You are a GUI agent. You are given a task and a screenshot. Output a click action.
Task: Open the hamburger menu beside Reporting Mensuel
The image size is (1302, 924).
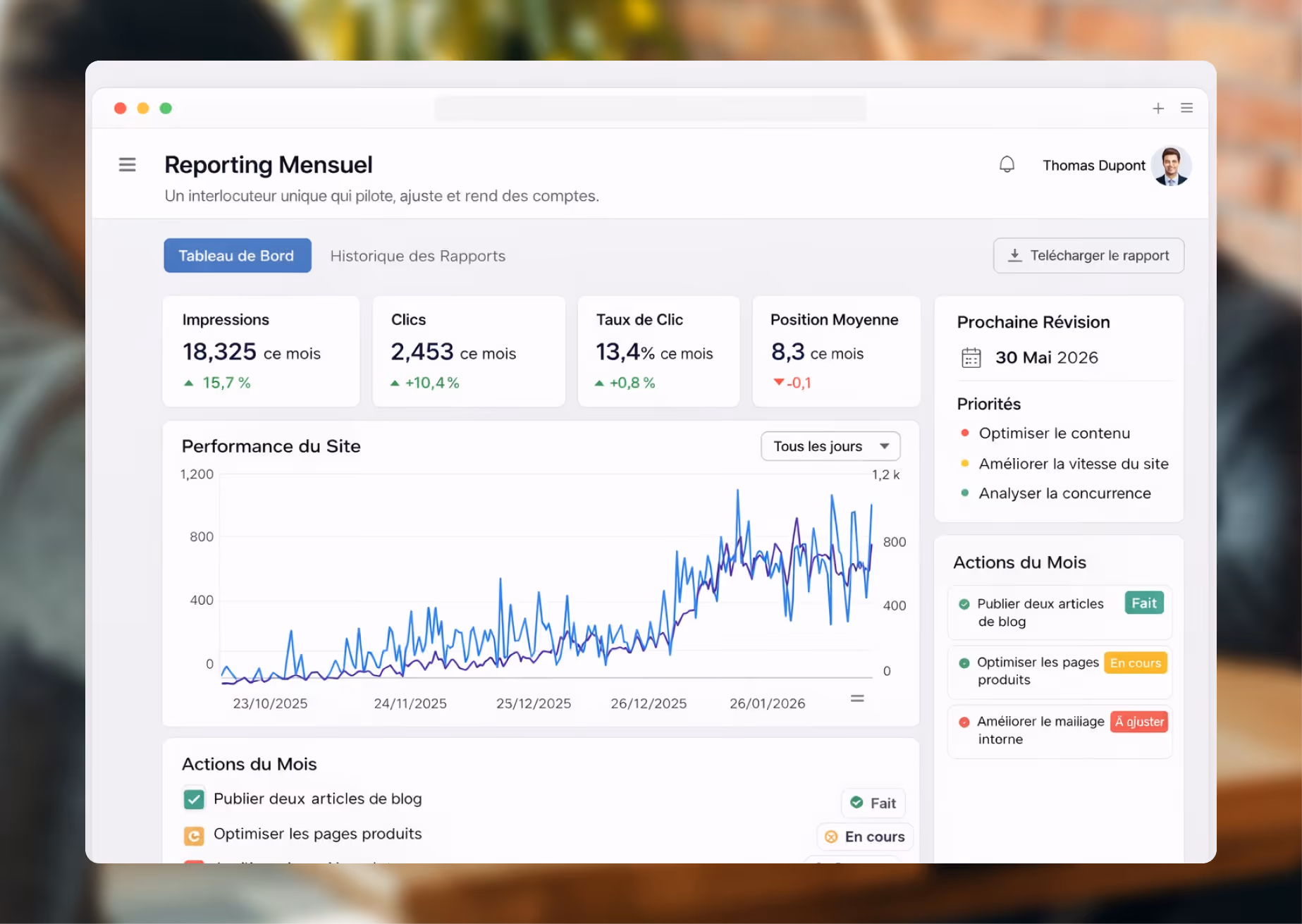127,165
